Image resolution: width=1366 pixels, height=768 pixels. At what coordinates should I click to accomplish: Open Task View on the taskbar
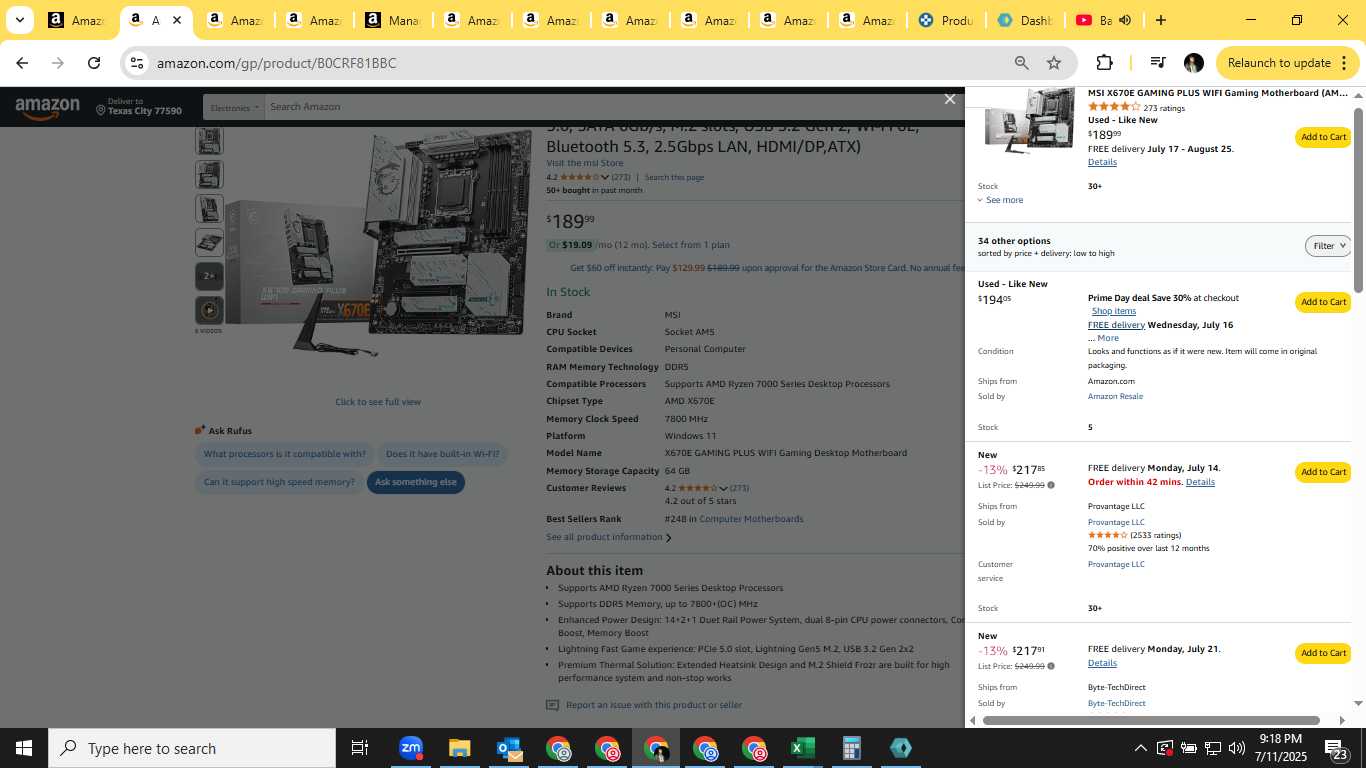pyautogui.click(x=360, y=748)
